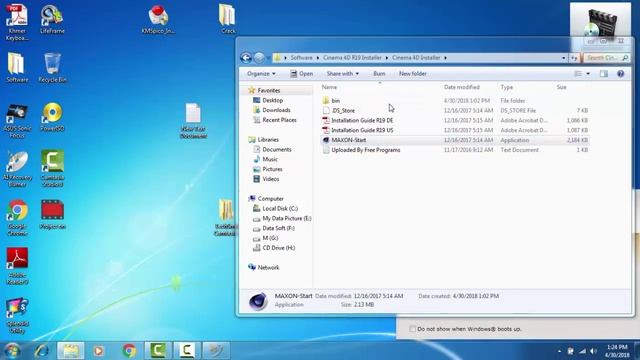Image resolution: width=640 pixels, height=360 pixels.
Task: Open Documents library in the sidebar
Action: [276, 149]
